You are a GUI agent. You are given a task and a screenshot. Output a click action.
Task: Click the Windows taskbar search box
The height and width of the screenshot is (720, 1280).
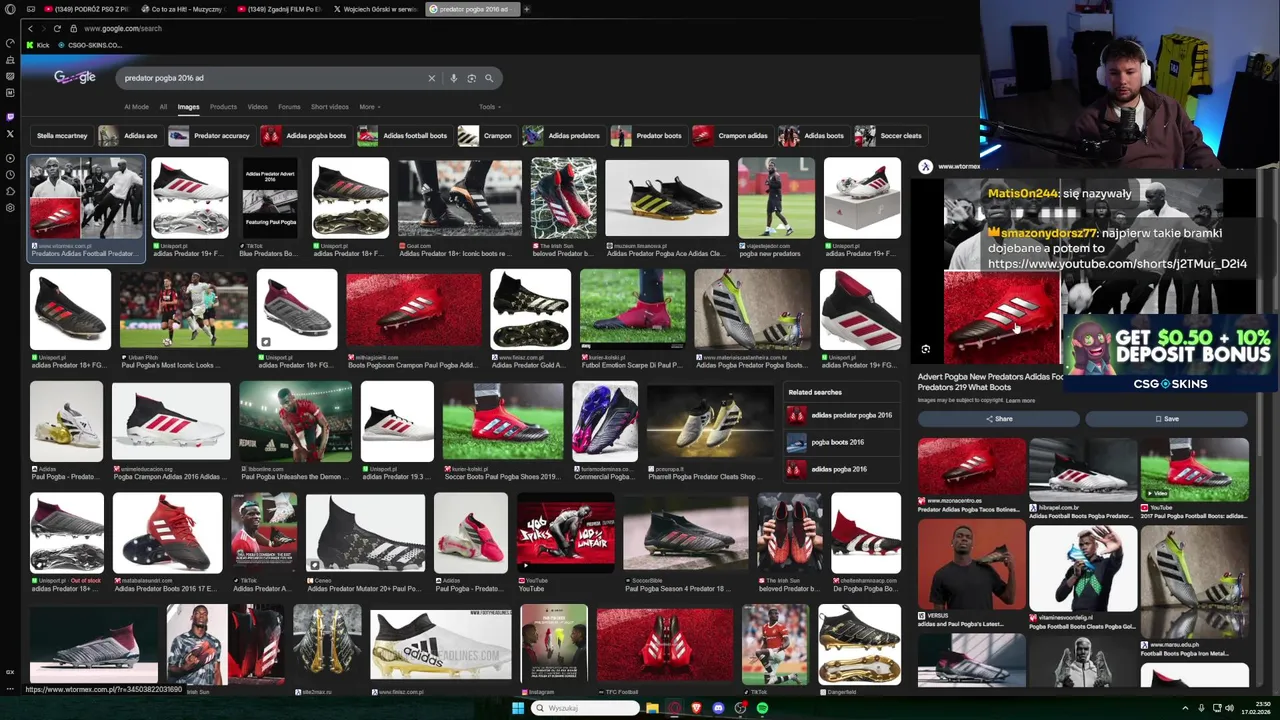tap(585, 708)
